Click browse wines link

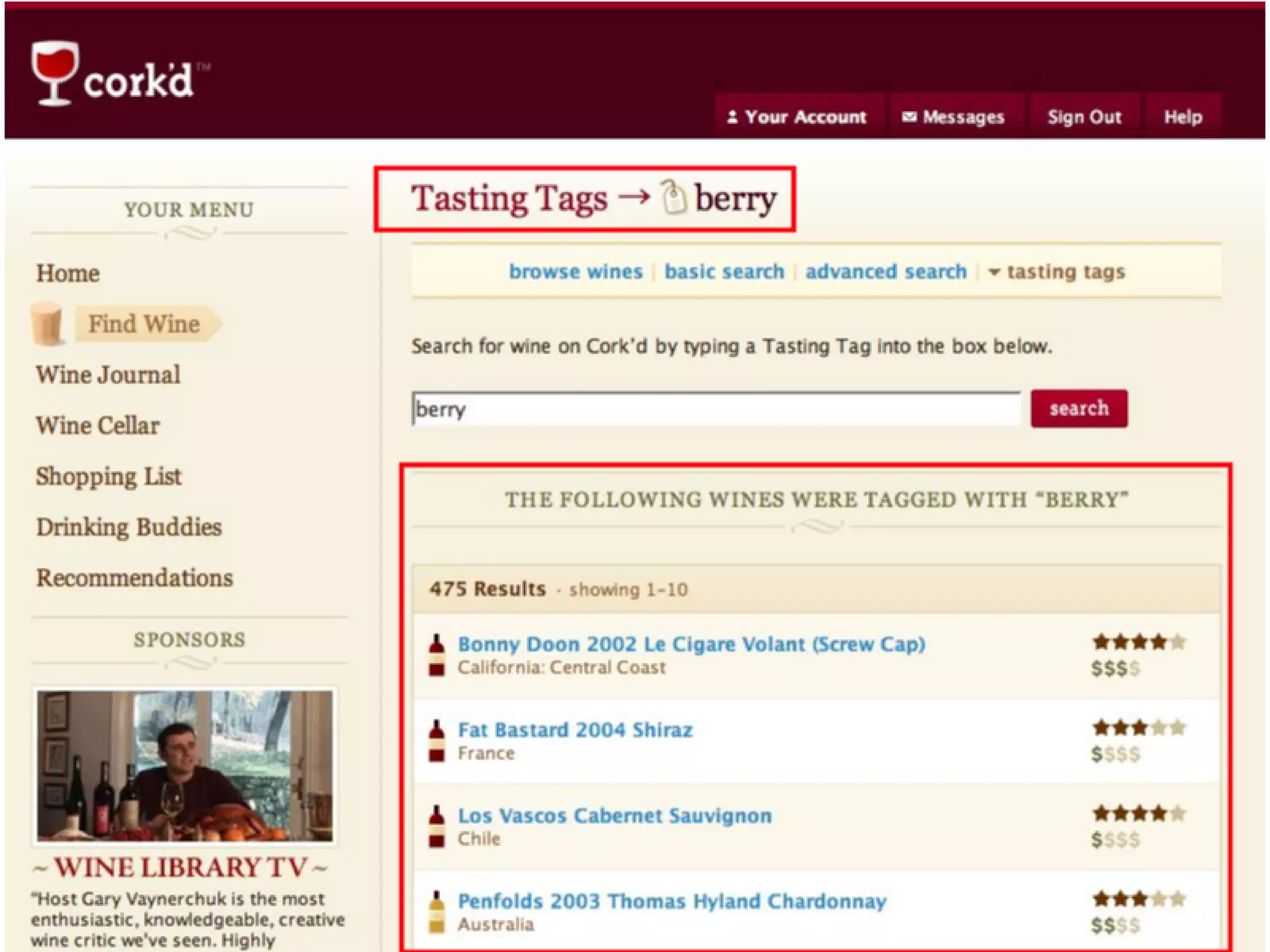click(x=575, y=272)
